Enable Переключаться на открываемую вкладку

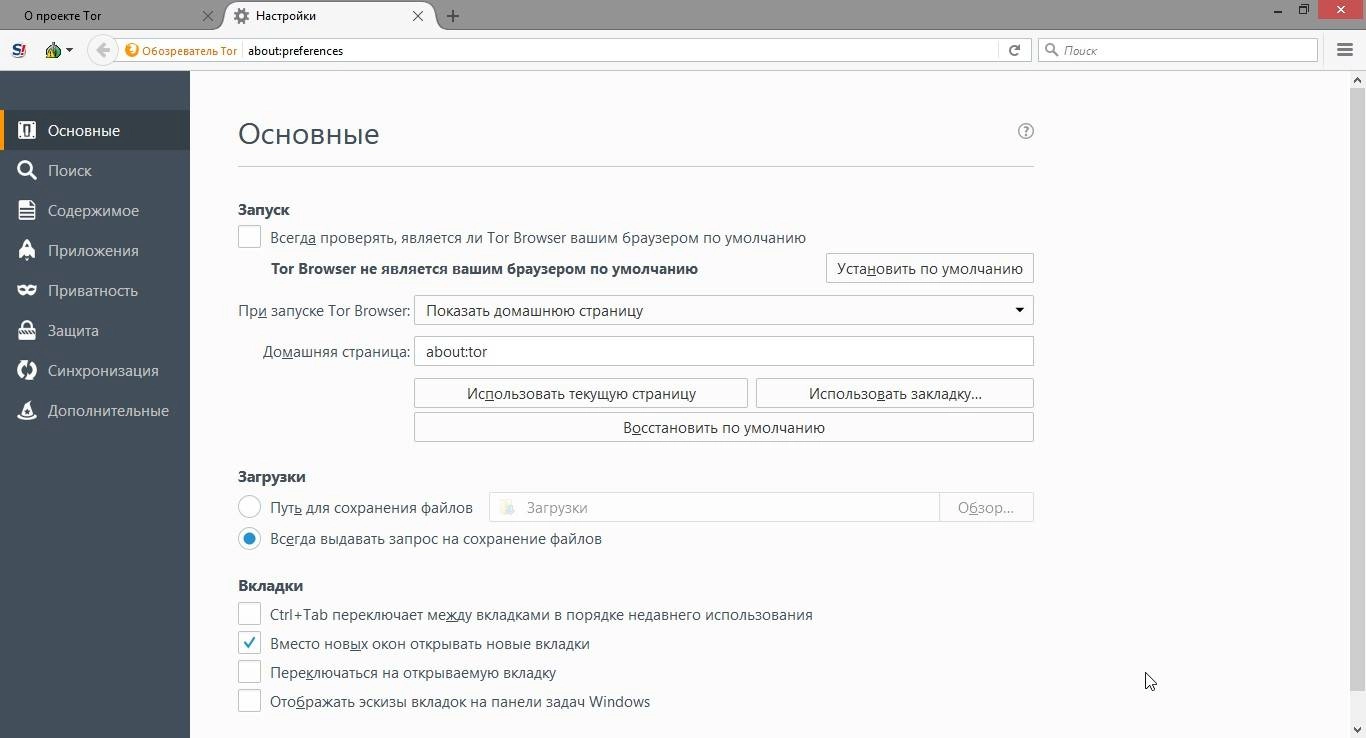click(249, 672)
